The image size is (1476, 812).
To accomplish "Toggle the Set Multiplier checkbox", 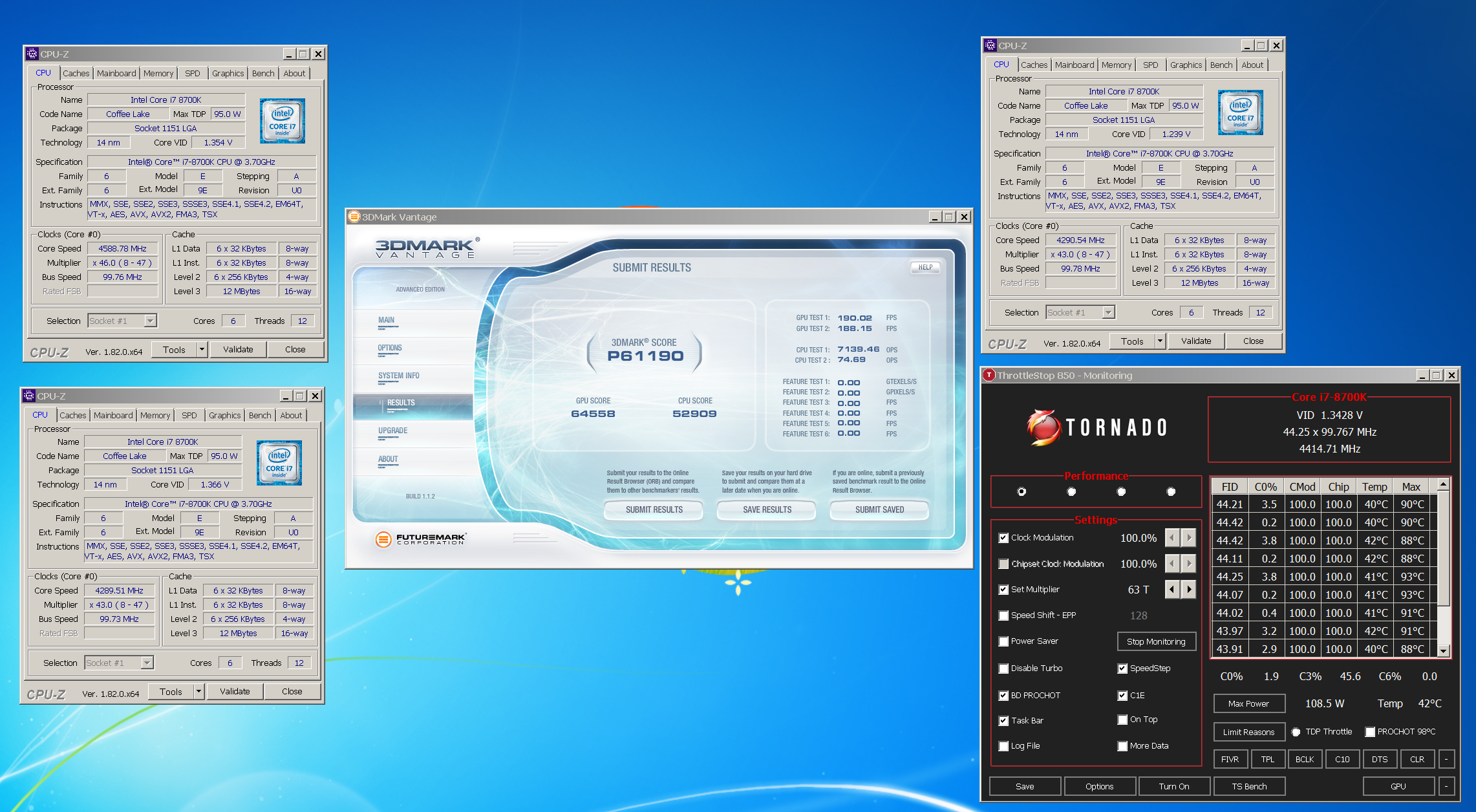I will point(1003,590).
